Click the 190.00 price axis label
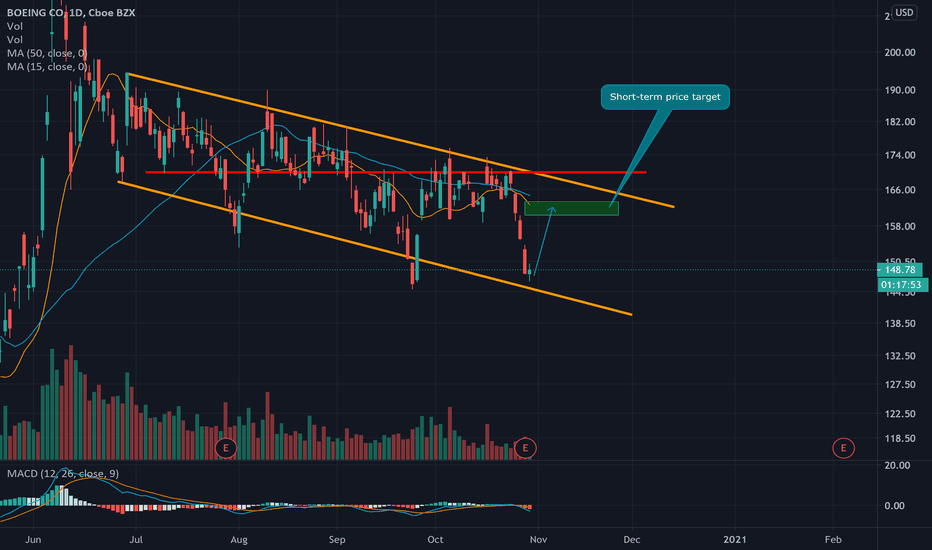The width and height of the screenshot is (932, 550). tap(900, 90)
